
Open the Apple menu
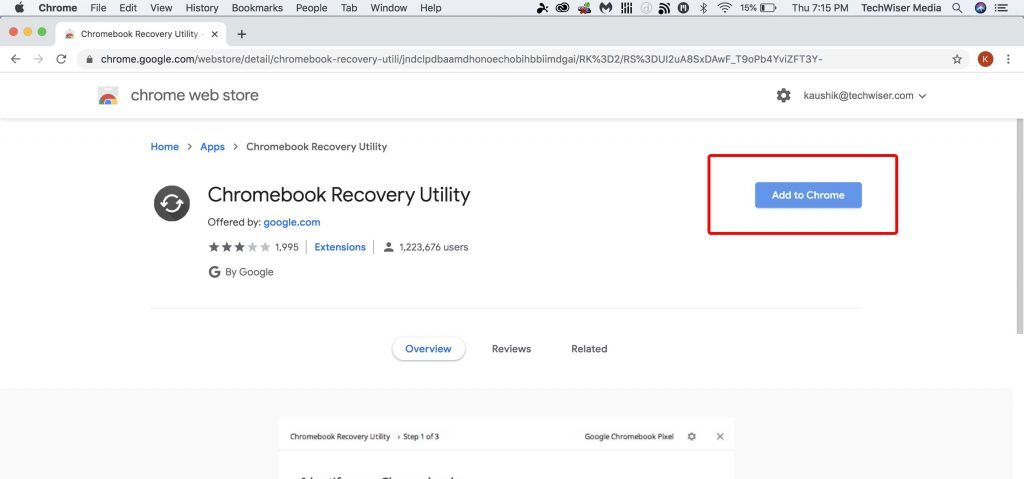(x=19, y=8)
